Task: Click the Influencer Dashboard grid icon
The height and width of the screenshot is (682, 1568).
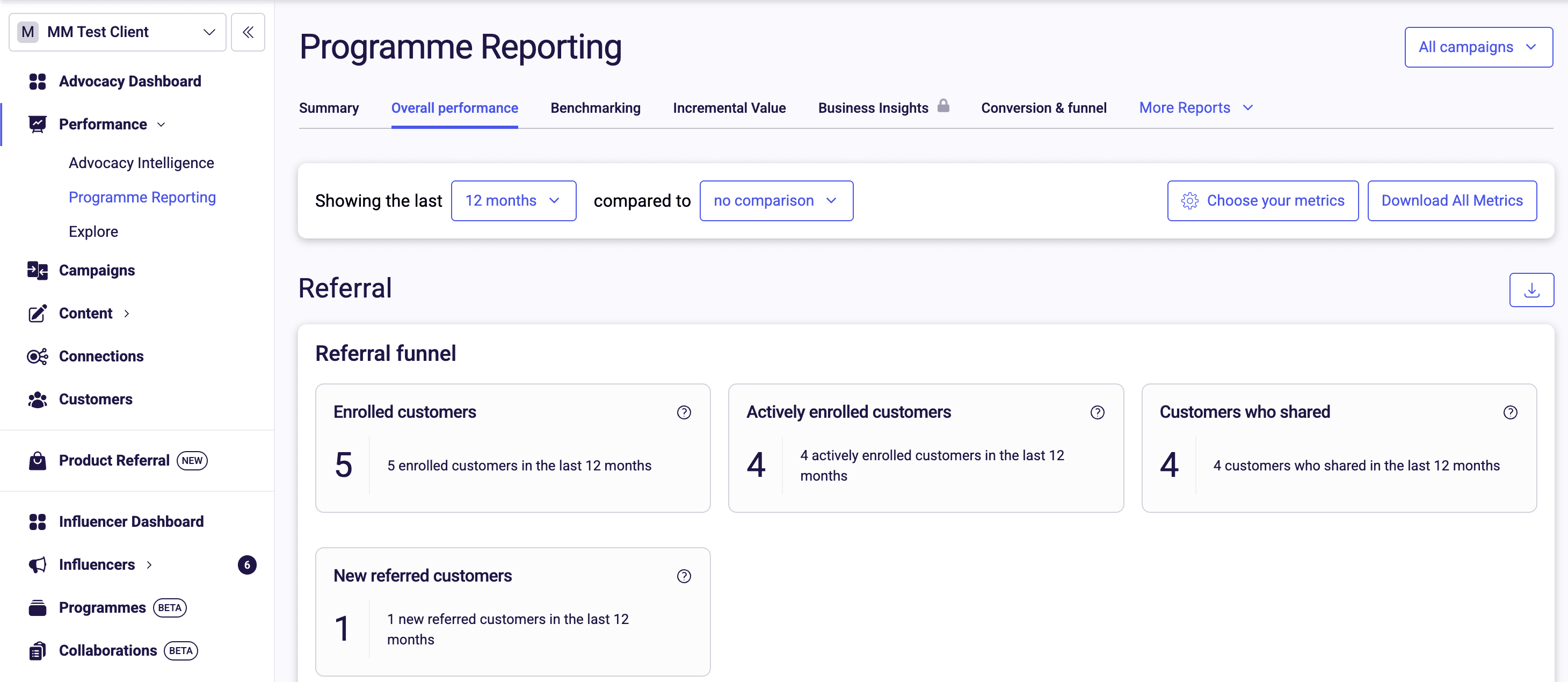Action: pos(37,522)
